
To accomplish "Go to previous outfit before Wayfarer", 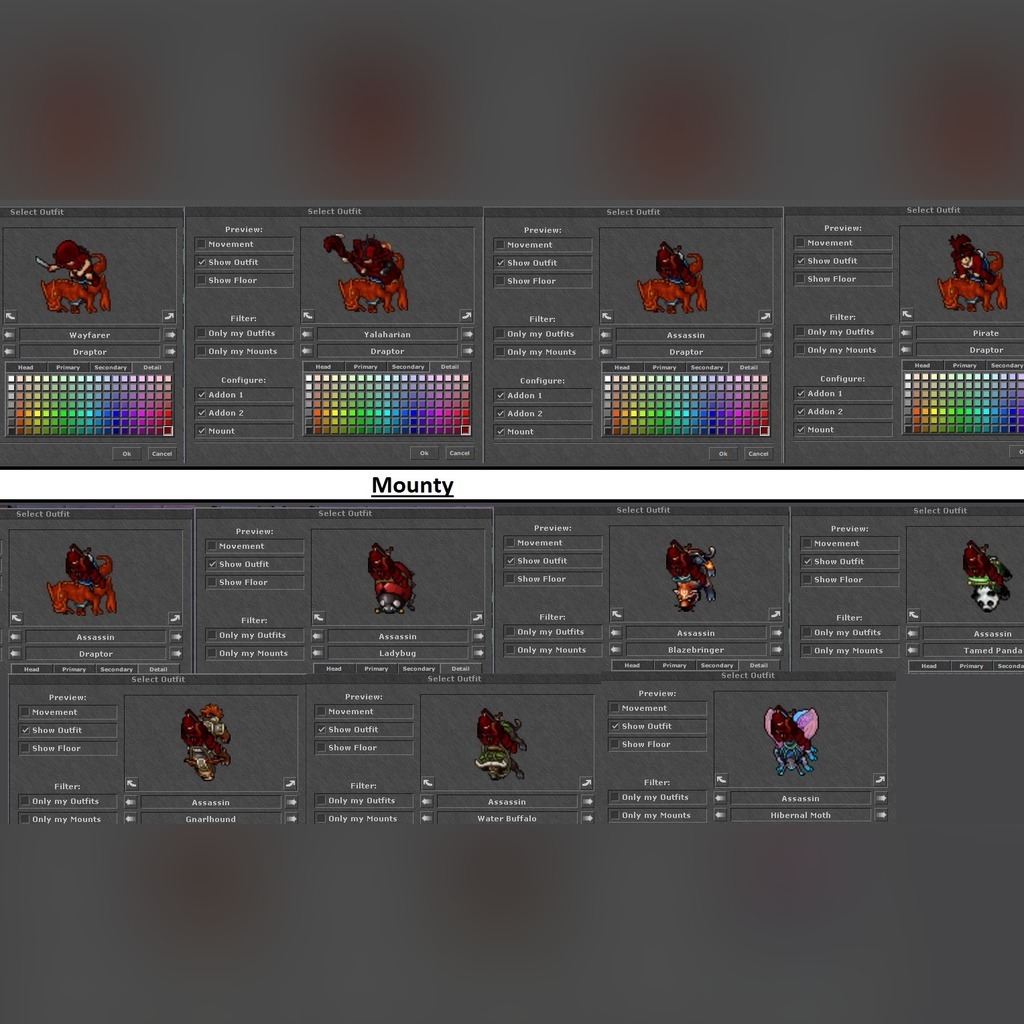I will point(9,335).
